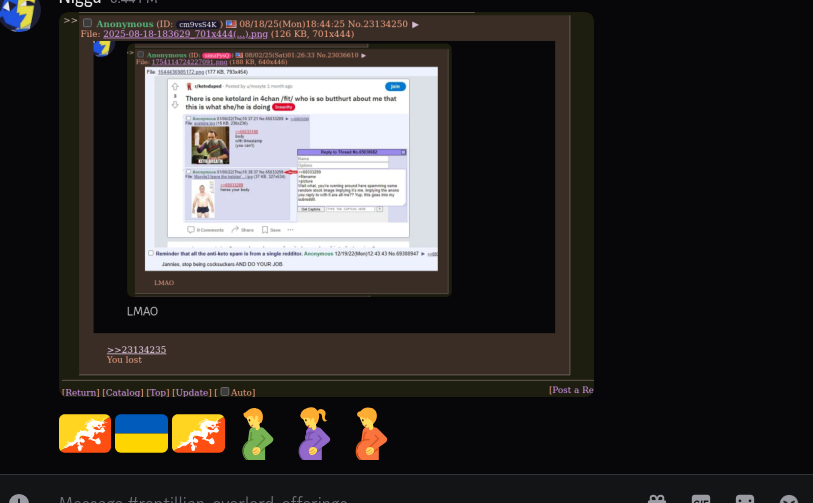Click the orange-shirt pregnant person emoji
The width and height of the screenshot is (813, 503).
[x=371, y=434]
